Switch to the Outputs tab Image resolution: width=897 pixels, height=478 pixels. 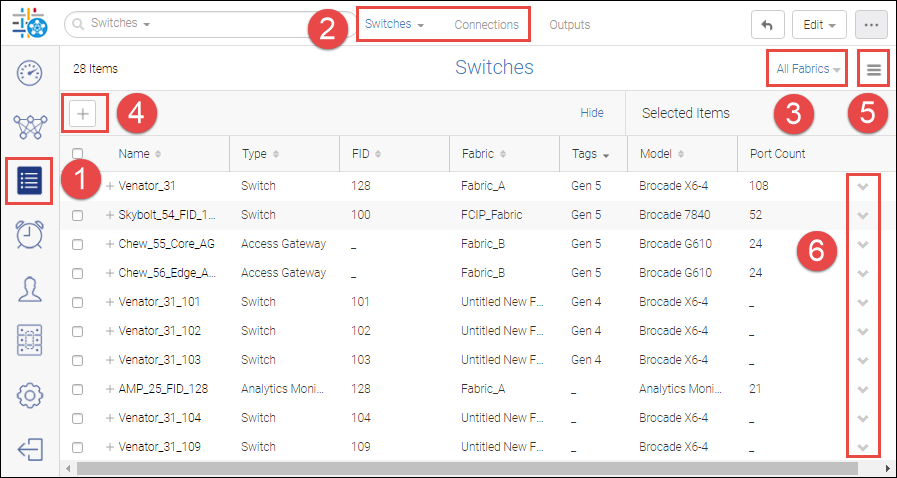coord(569,24)
